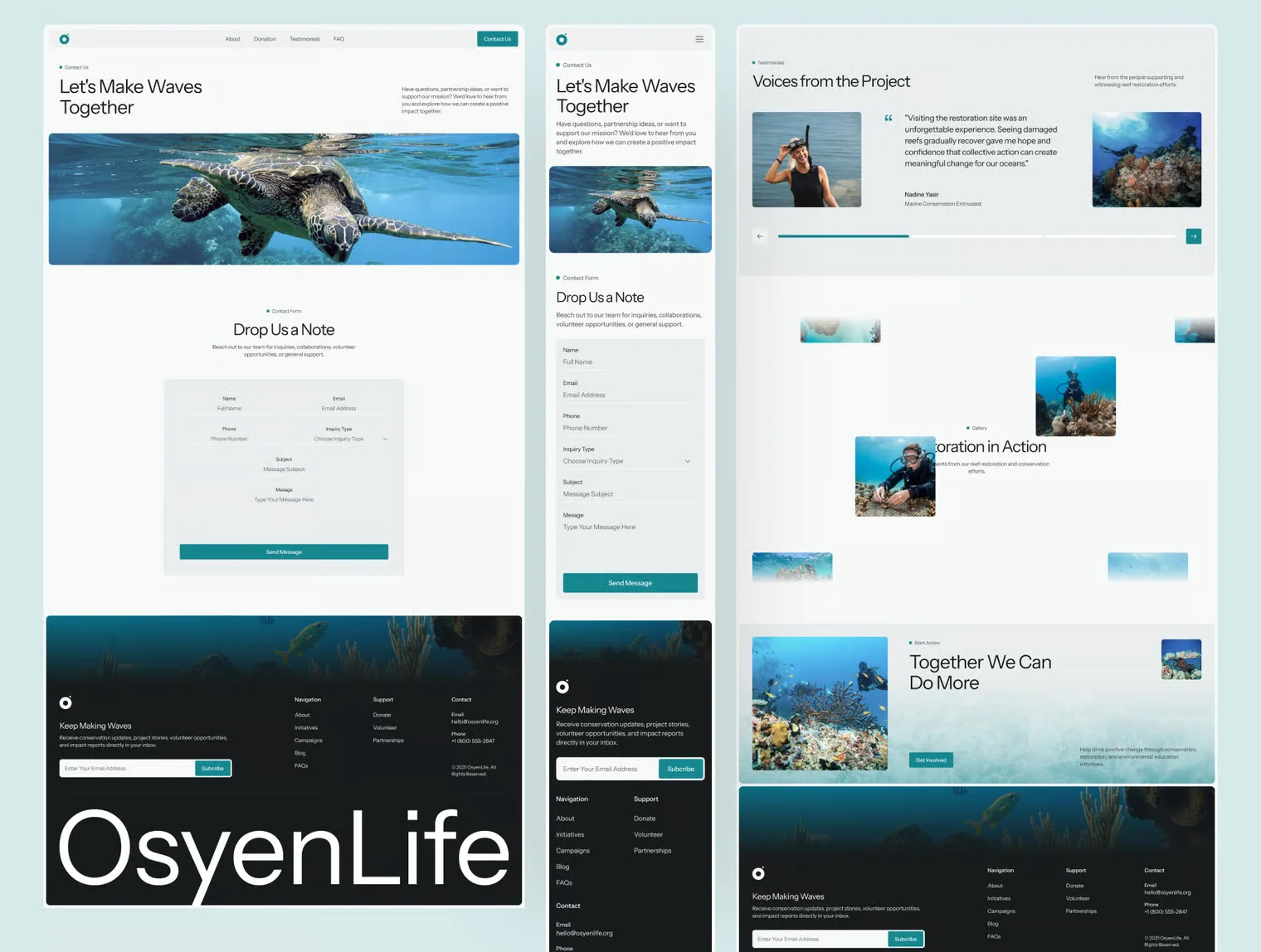Screen dimensions: 1261x952
Task: Click About link in mobile page footer
Action: pyautogui.click(x=565, y=818)
